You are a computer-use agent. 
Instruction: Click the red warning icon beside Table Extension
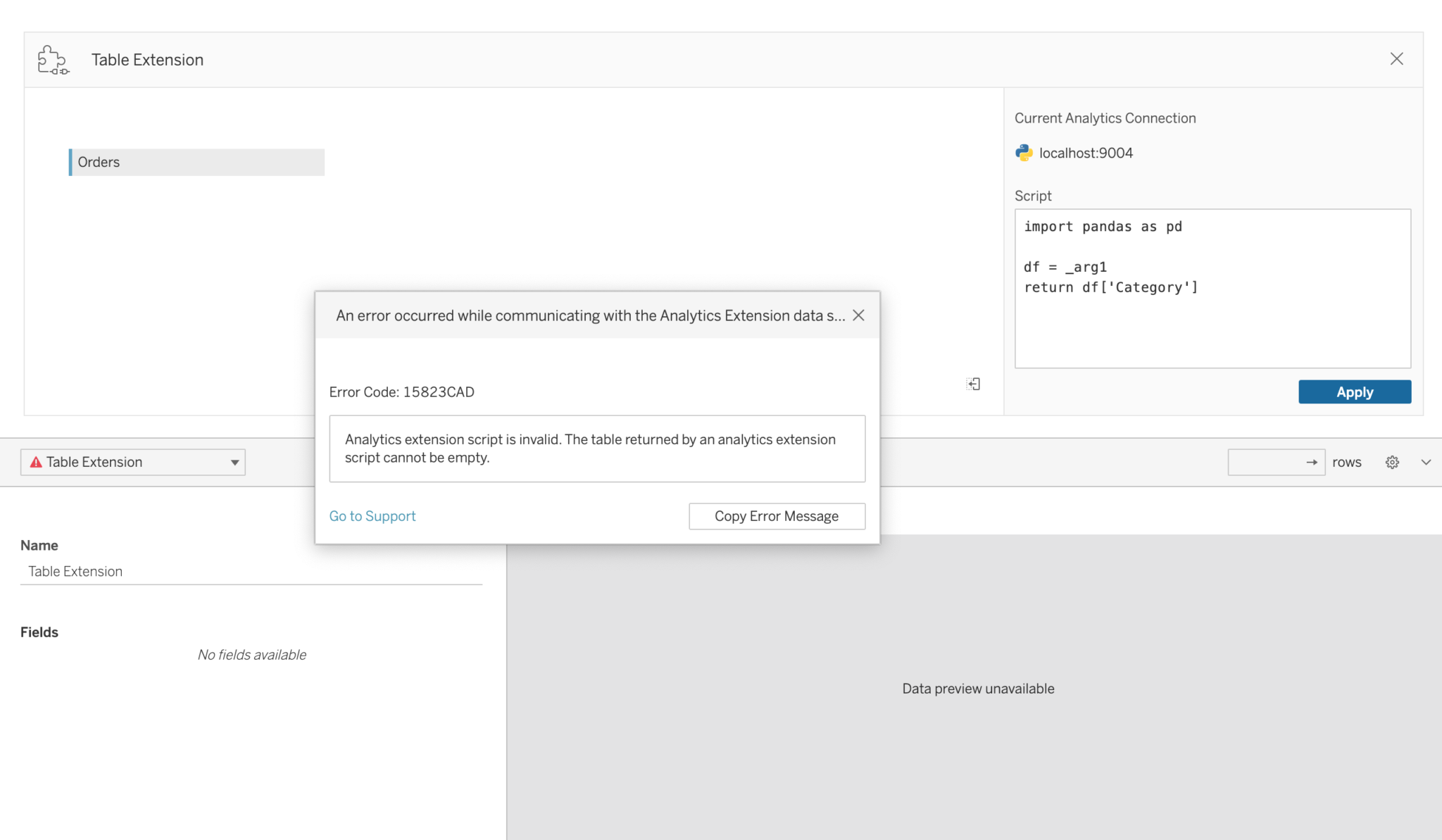click(37, 462)
